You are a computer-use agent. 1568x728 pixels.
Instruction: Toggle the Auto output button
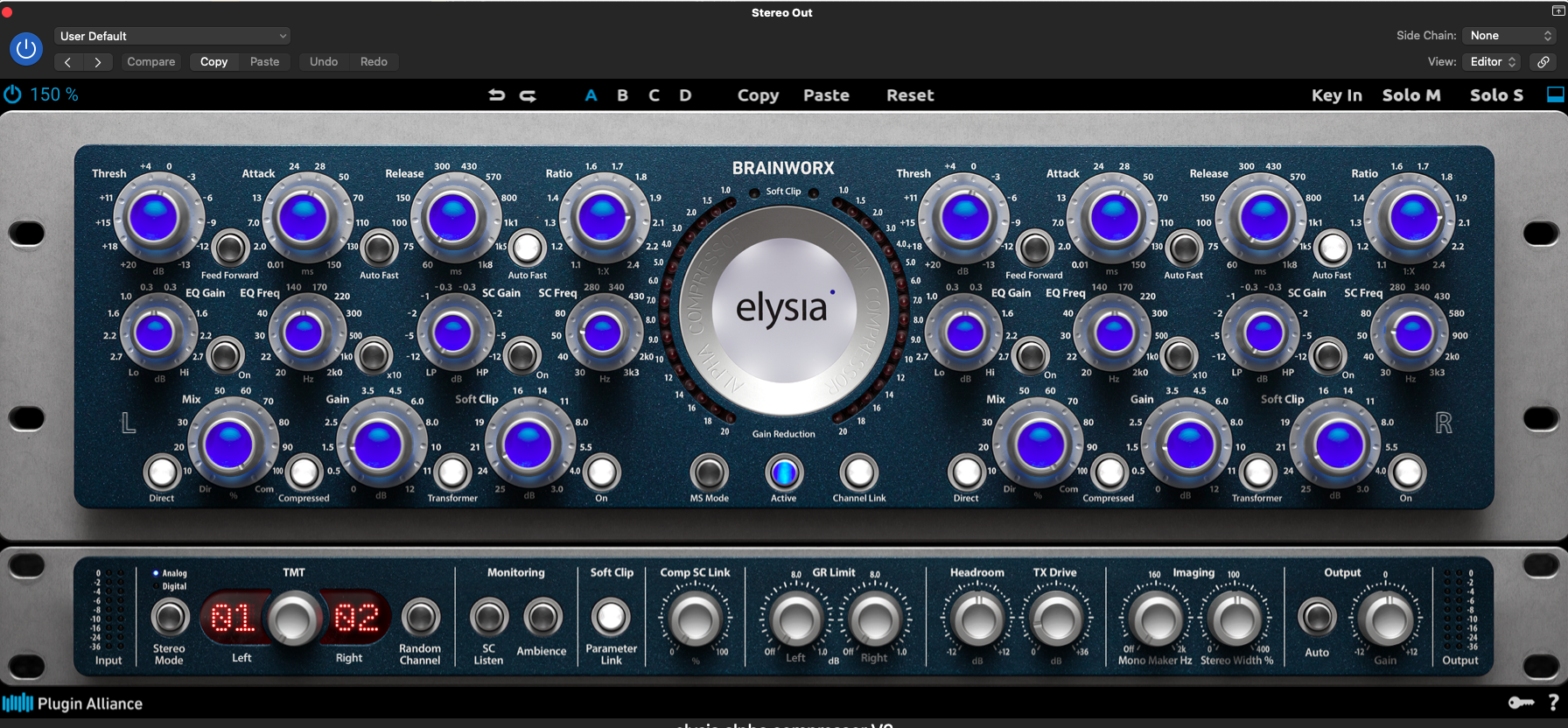(1317, 618)
